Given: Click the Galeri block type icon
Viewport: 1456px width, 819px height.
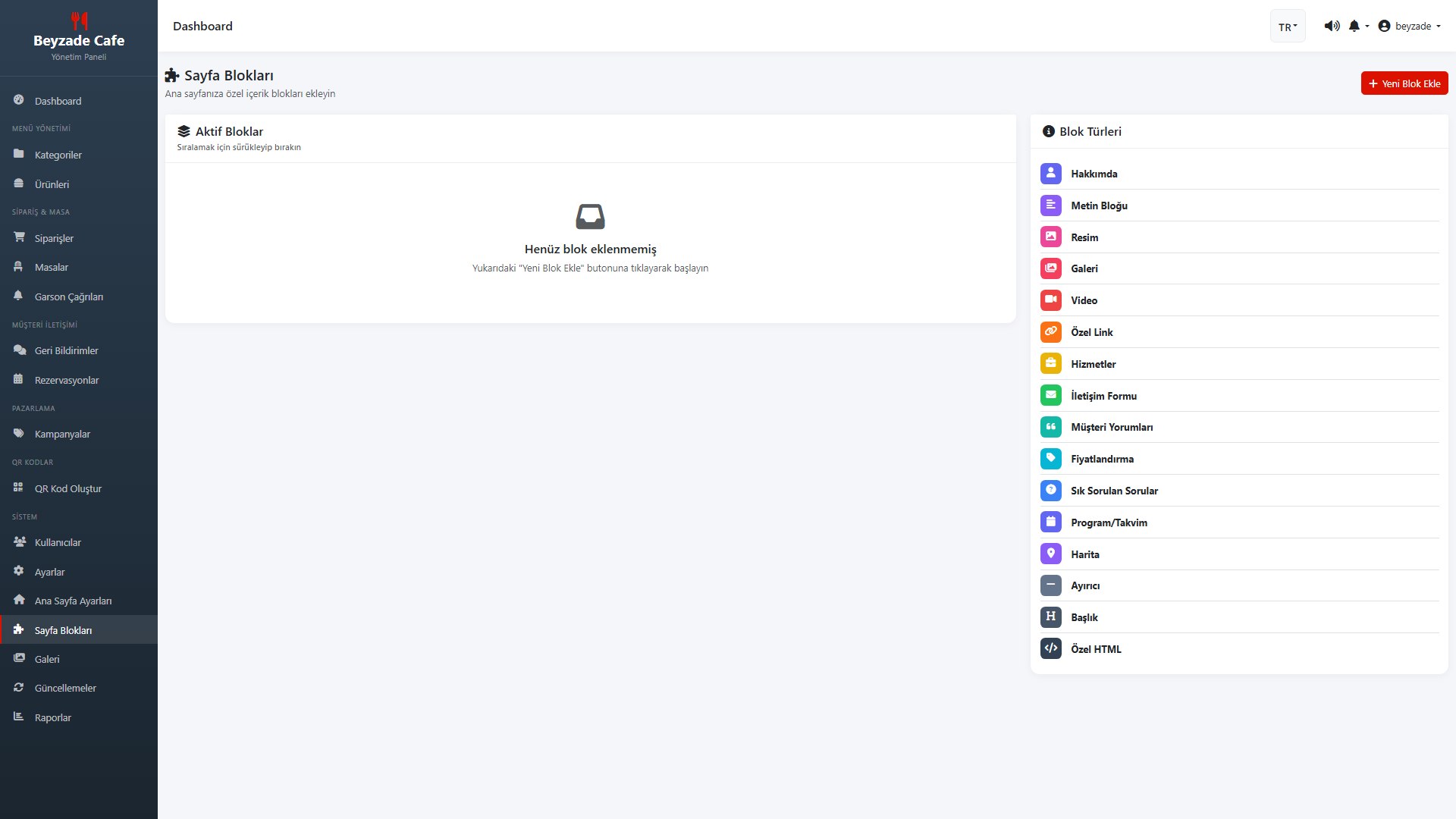Looking at the screenshot, I should pos(1050,268).
